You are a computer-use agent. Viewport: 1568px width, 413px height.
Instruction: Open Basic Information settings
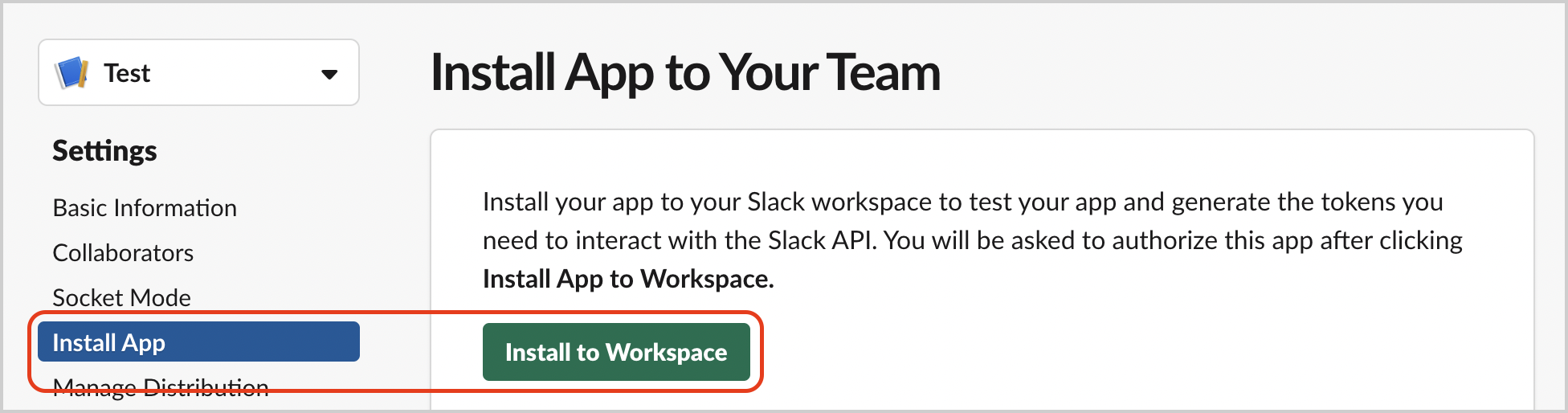pos(145,208)
